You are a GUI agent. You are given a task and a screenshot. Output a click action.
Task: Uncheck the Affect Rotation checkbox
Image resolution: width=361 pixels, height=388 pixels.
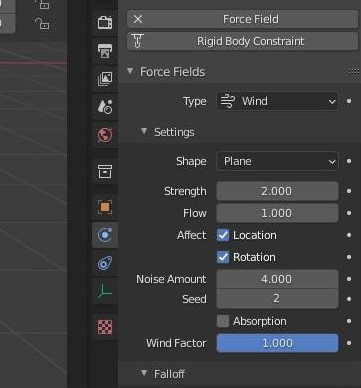(223, 257)
